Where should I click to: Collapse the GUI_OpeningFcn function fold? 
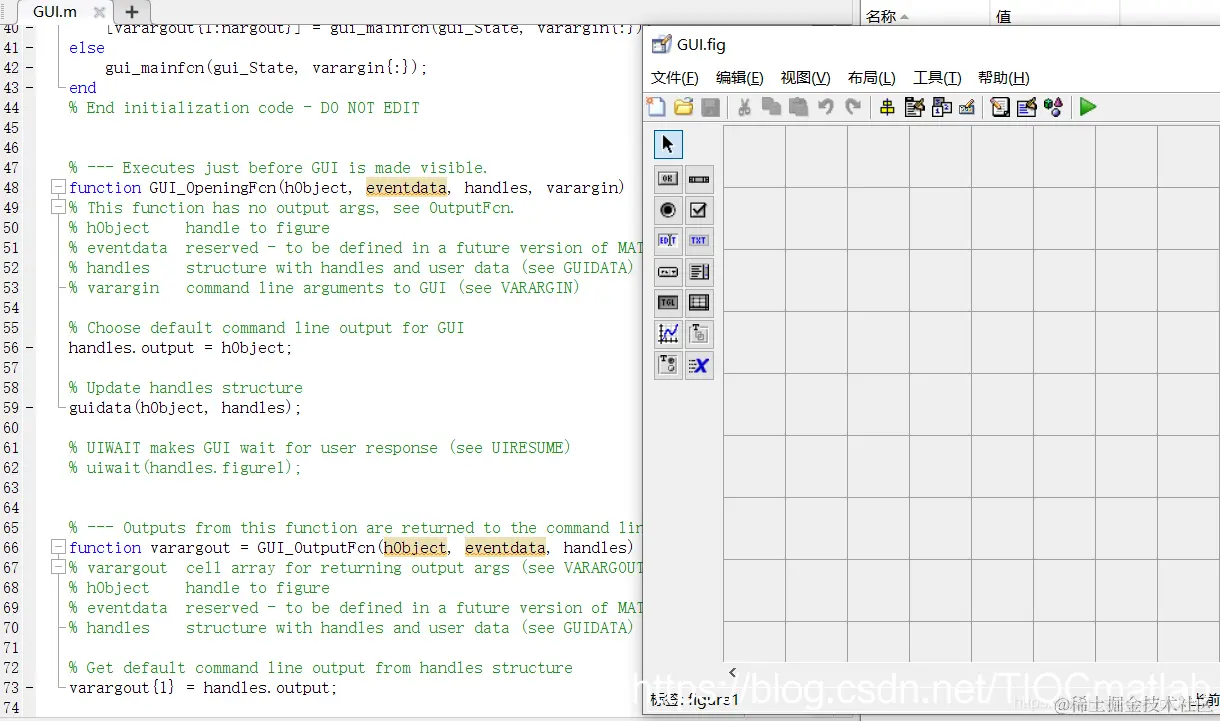[x=58, y=188]
